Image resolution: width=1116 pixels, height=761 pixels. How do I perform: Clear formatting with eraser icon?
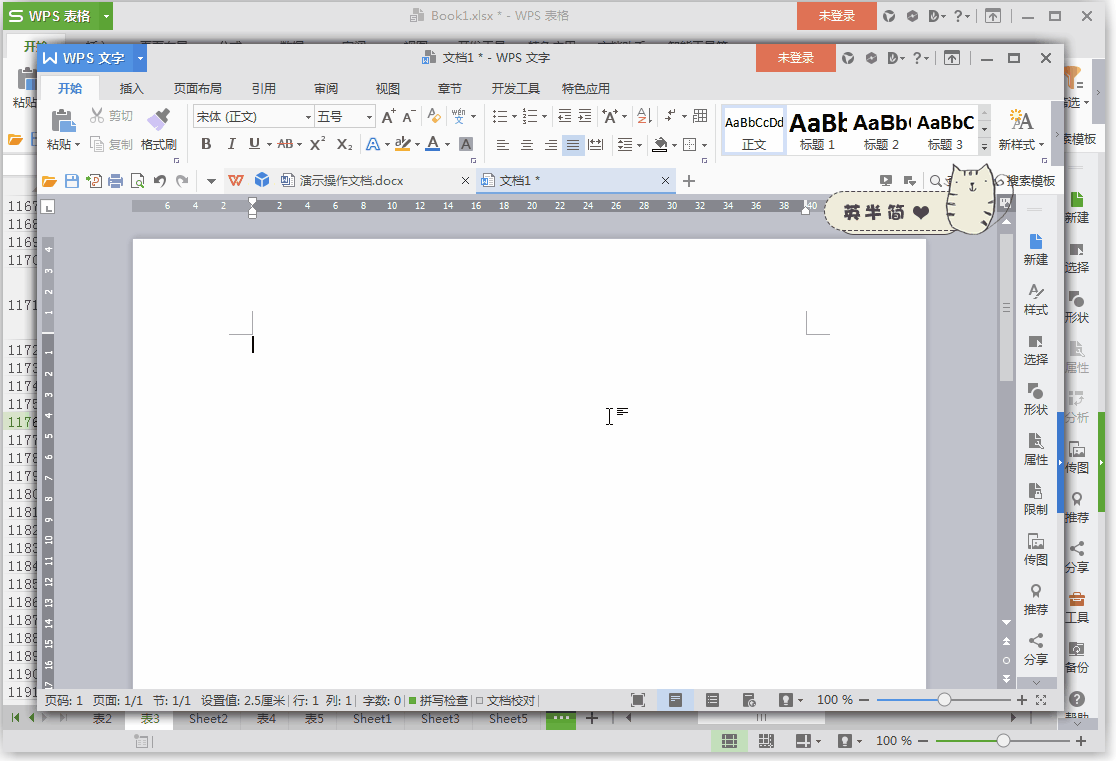pos(433,116)
